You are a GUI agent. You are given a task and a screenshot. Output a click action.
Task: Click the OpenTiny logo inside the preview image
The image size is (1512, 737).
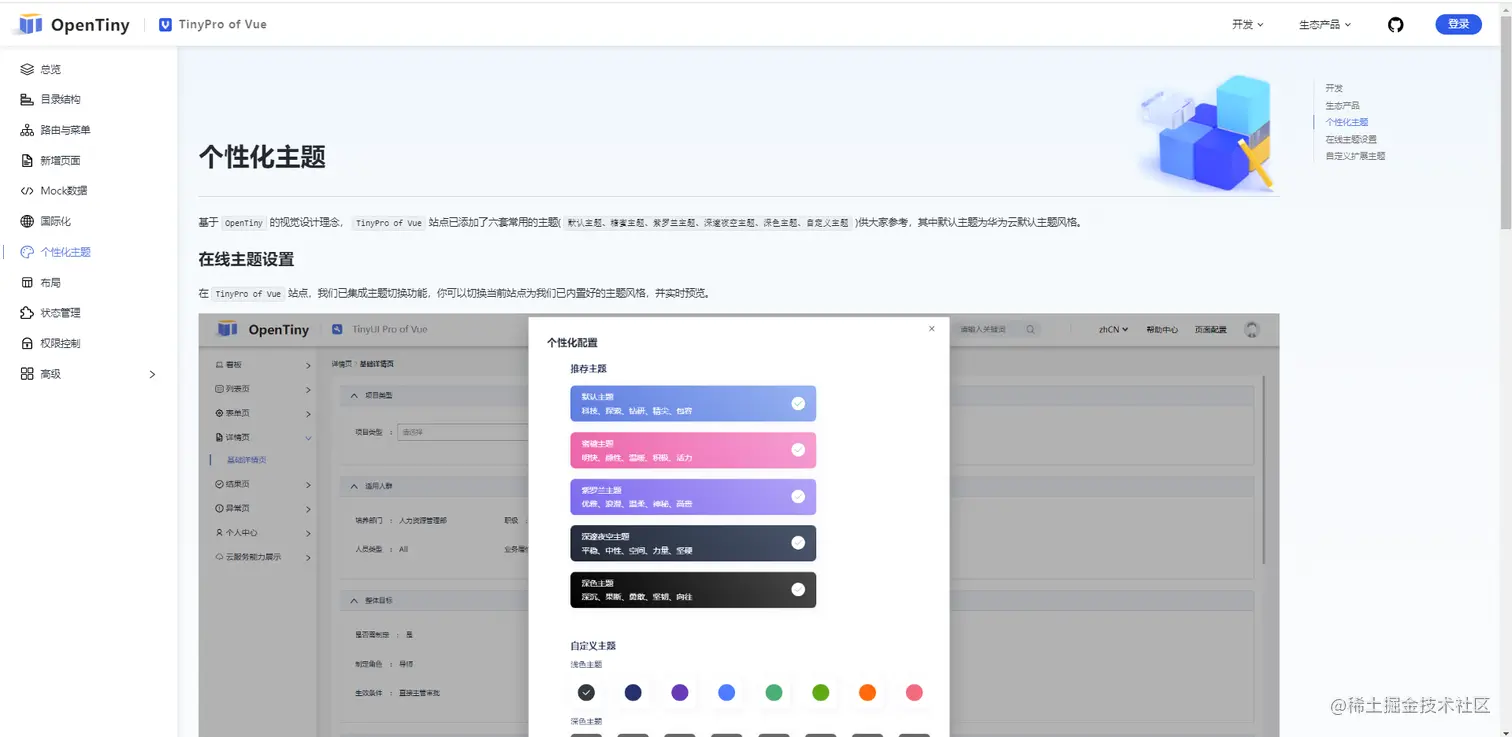pos(263,329)
